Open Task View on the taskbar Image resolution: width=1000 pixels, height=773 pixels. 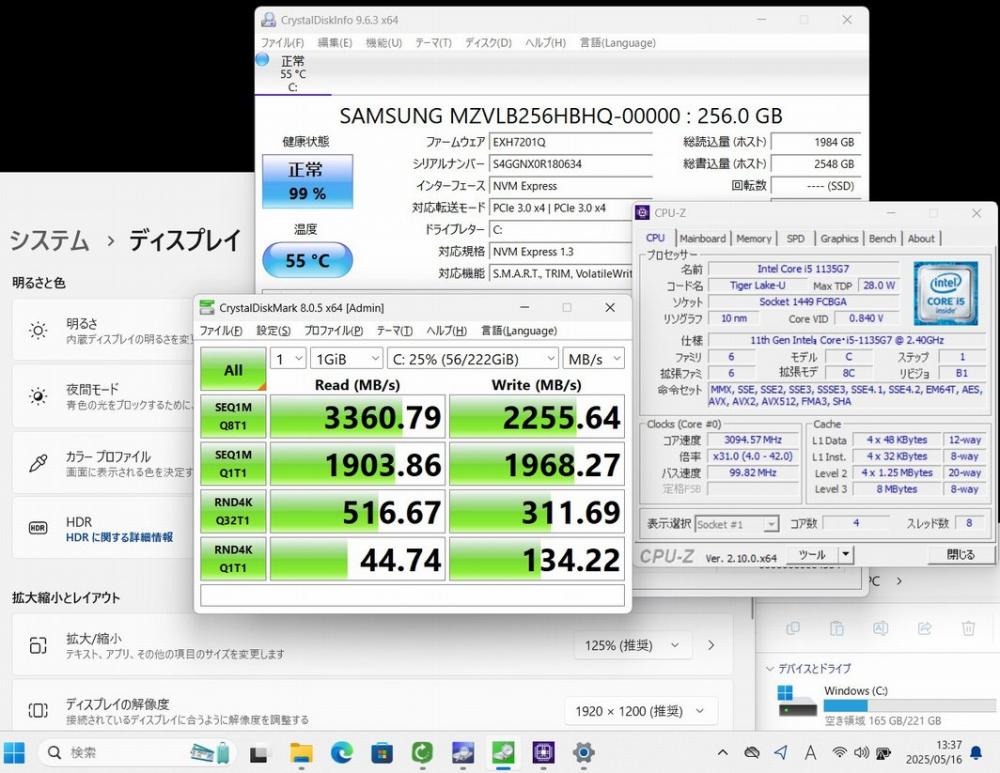(260, 754)
